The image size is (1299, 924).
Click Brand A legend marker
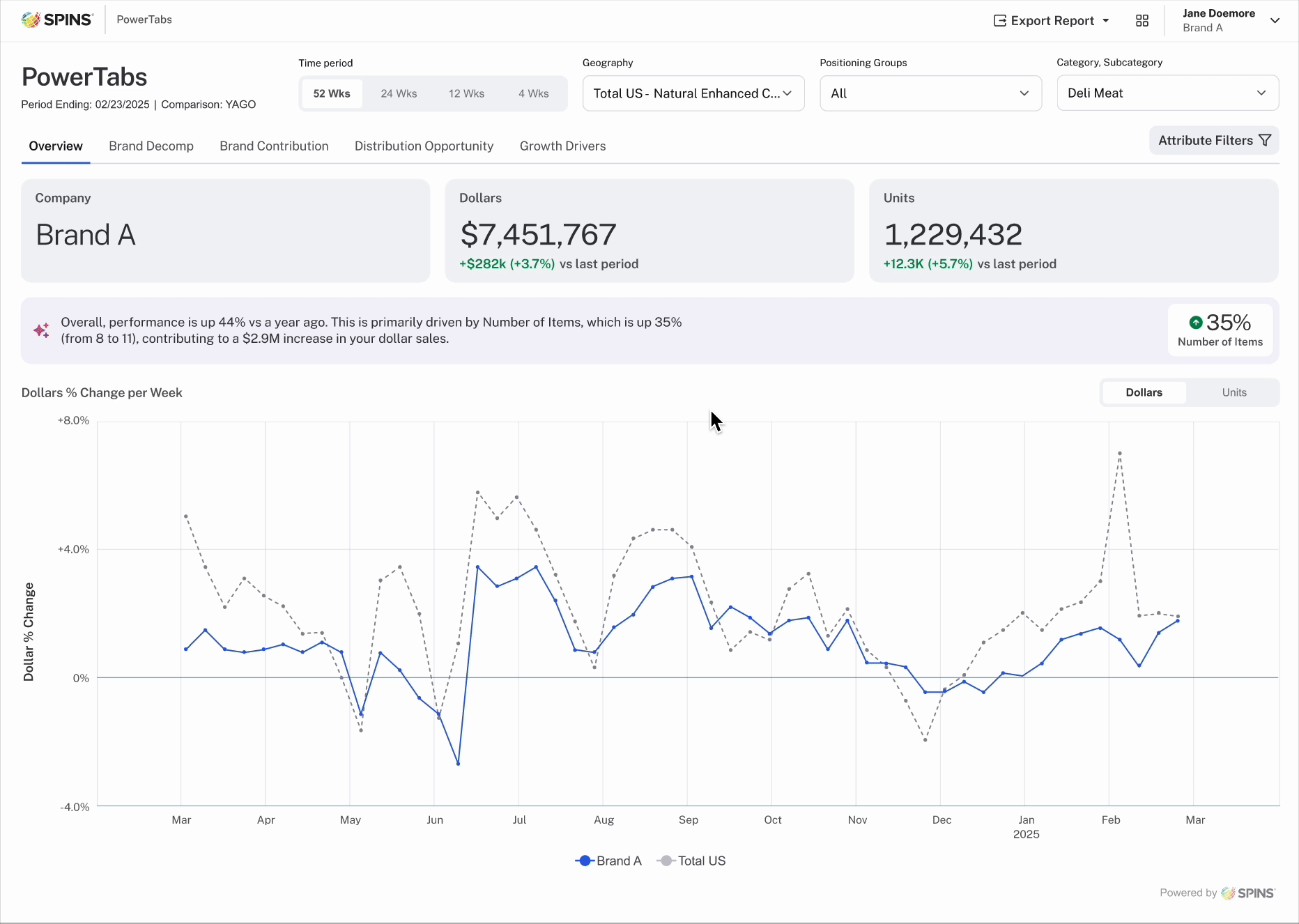[x=585, y=861]
